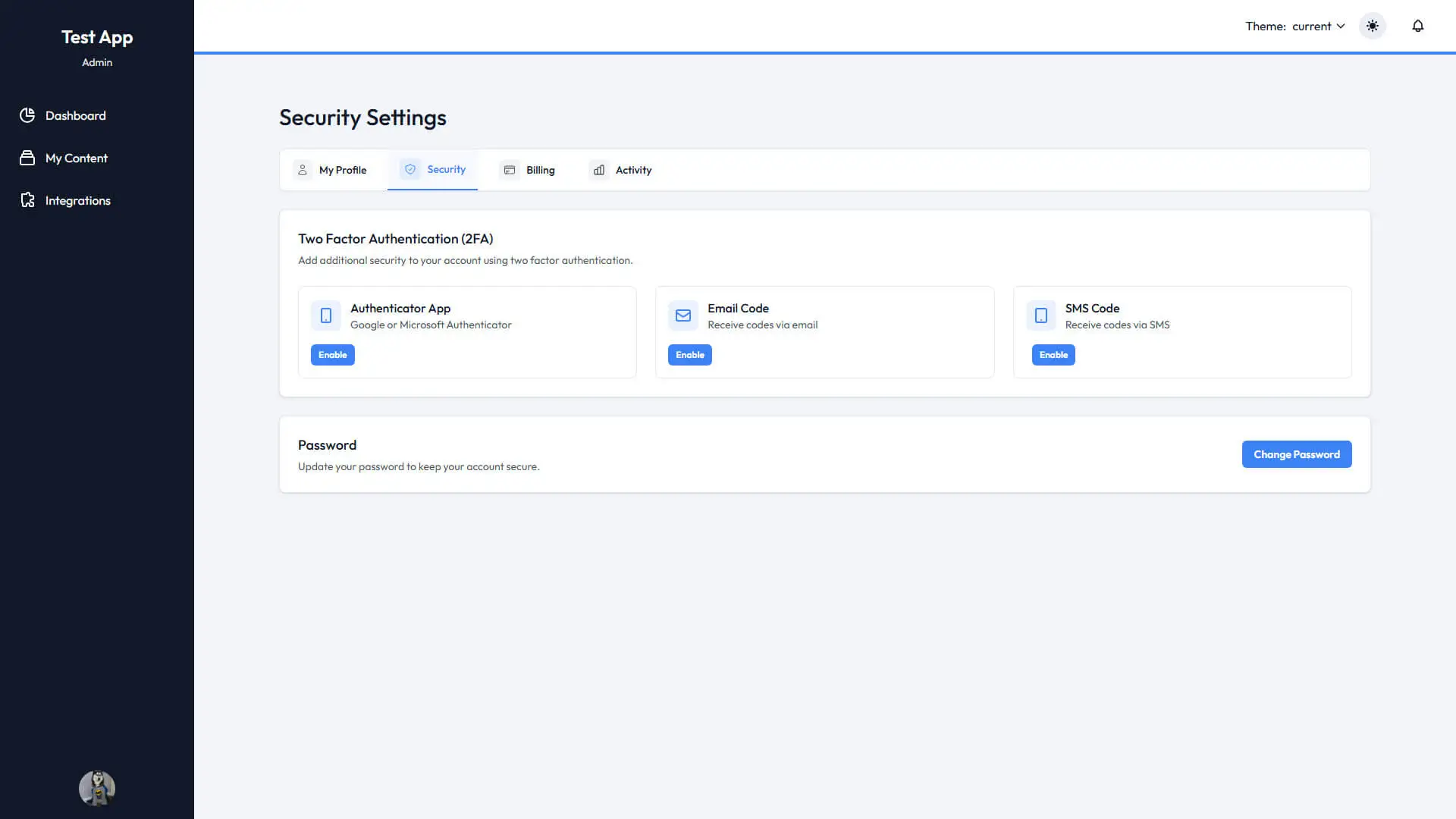Click the notification bell icon

1417,26
